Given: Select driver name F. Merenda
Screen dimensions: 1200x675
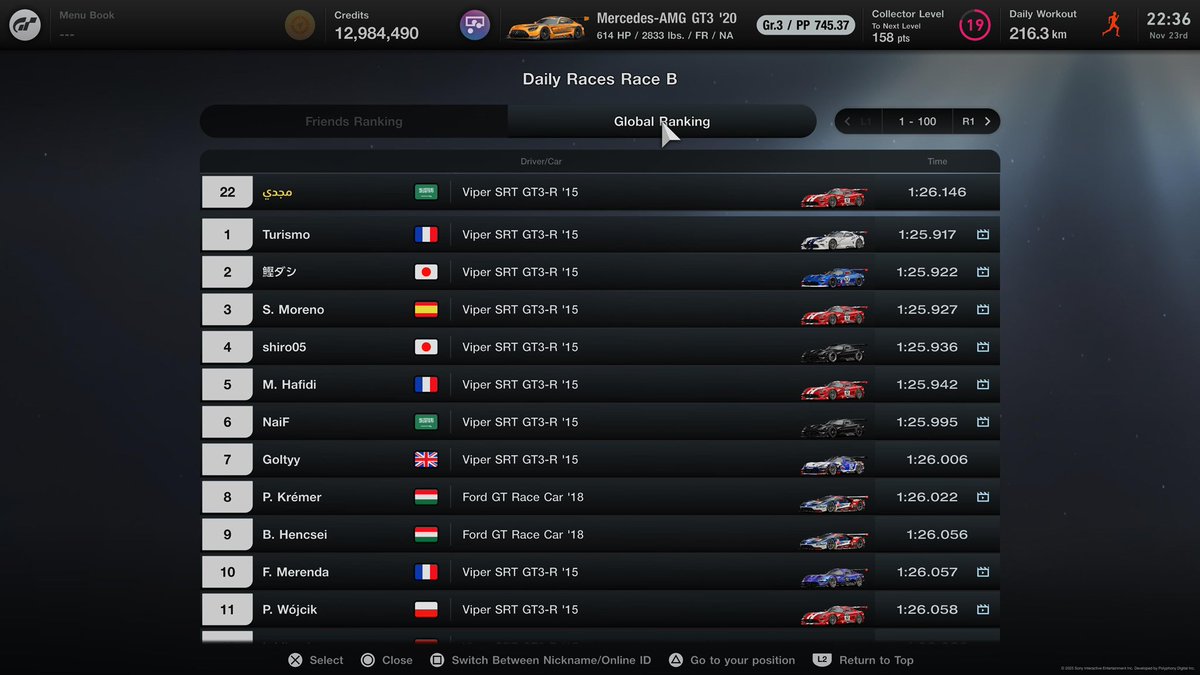Looking at the screenshot, I should tap(295, 572).
